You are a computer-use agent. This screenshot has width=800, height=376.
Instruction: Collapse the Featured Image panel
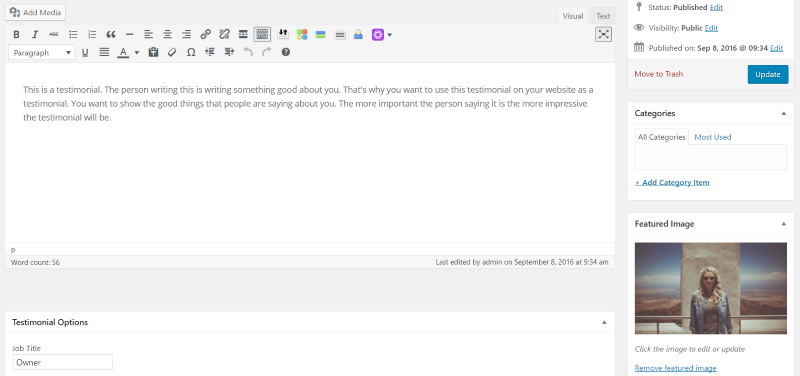[x=784, y=224]
